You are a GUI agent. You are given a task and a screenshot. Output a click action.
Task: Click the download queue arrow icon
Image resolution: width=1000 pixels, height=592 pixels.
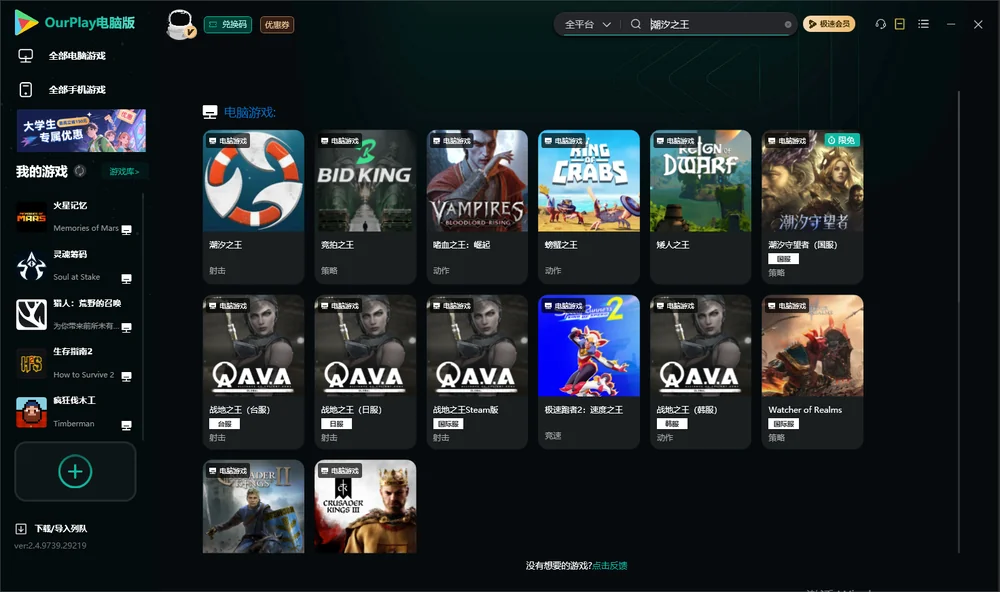[x=21, y=529]
